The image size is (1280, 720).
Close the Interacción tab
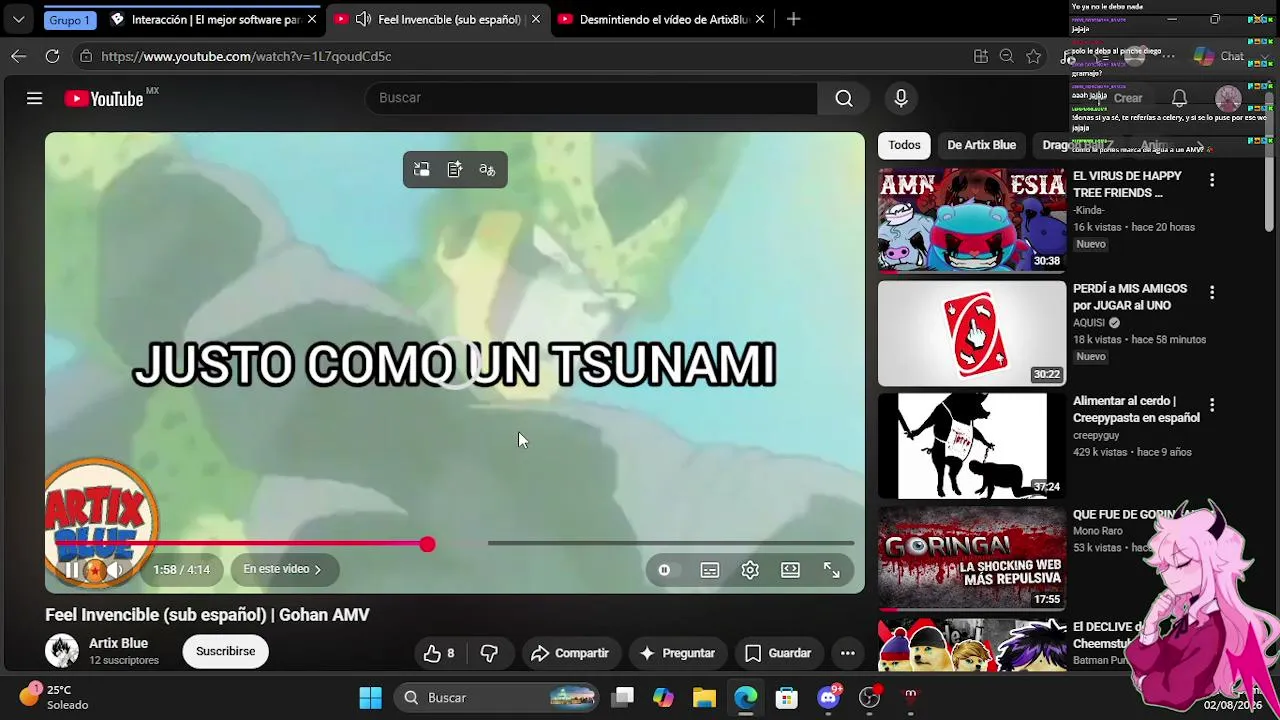(312, 19)
